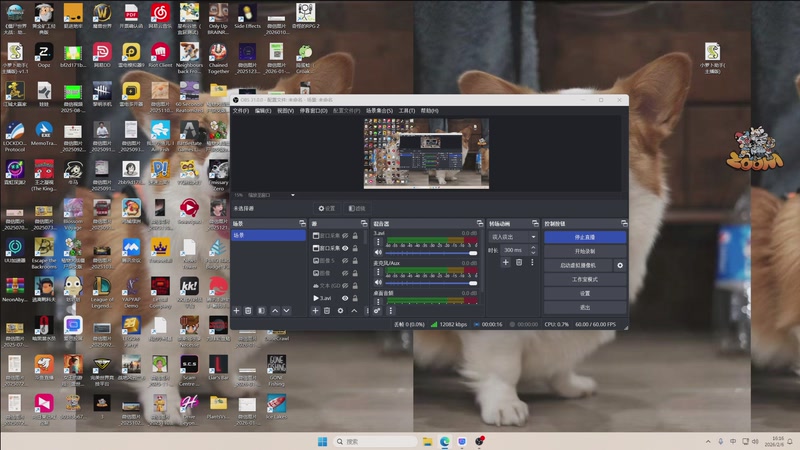
Task: Open the 麦克风/Aux channel options dots
Action: click(378, 272)
